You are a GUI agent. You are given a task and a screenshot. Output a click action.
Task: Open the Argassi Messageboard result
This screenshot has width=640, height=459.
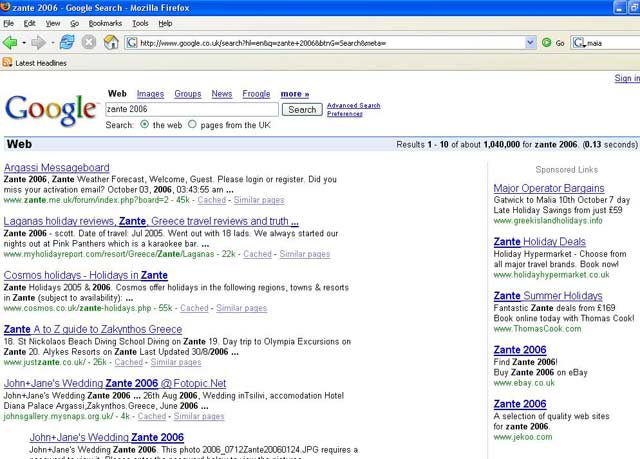point(57,167)
